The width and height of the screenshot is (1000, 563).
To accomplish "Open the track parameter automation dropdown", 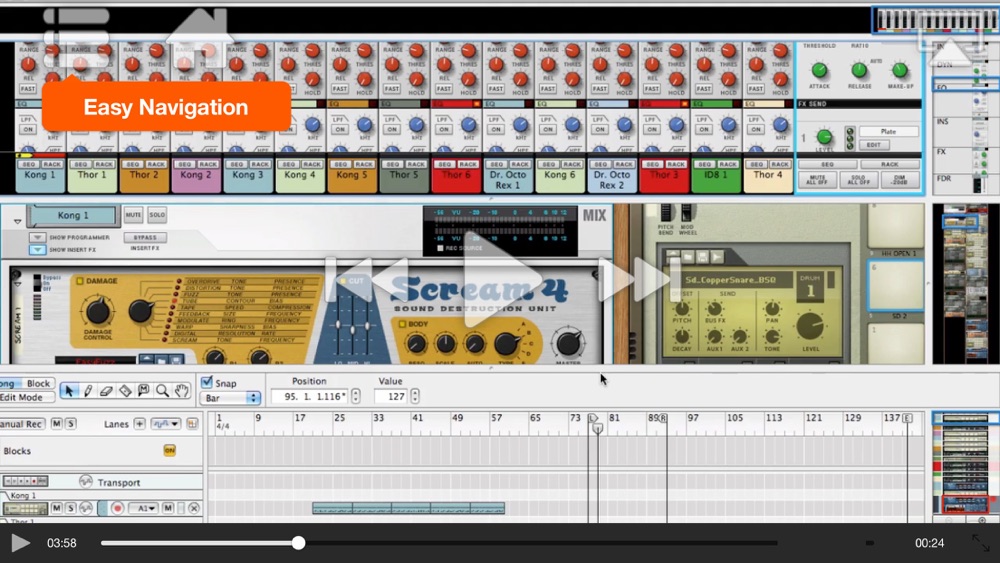I will (x=166, y=423).
